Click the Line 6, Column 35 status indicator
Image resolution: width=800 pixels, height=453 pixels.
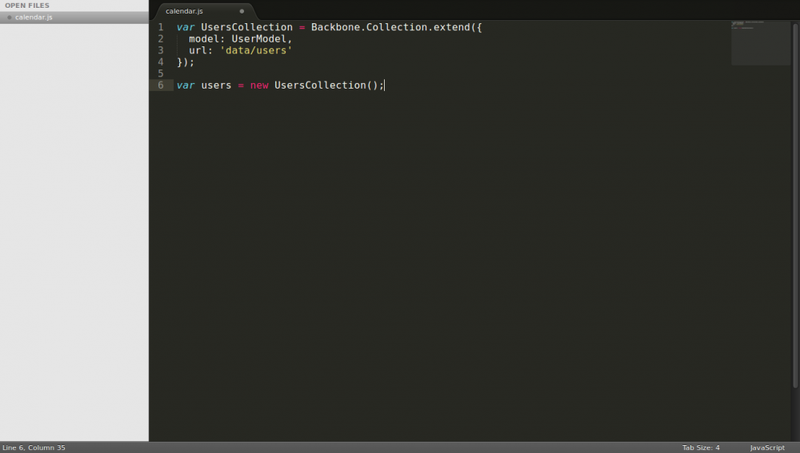coord(34,447)
